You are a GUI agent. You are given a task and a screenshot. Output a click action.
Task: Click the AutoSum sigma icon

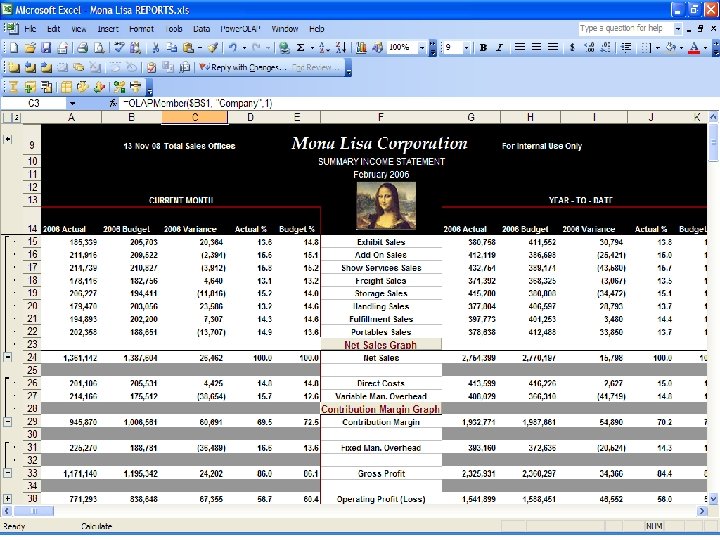click(x=300, y=47)
